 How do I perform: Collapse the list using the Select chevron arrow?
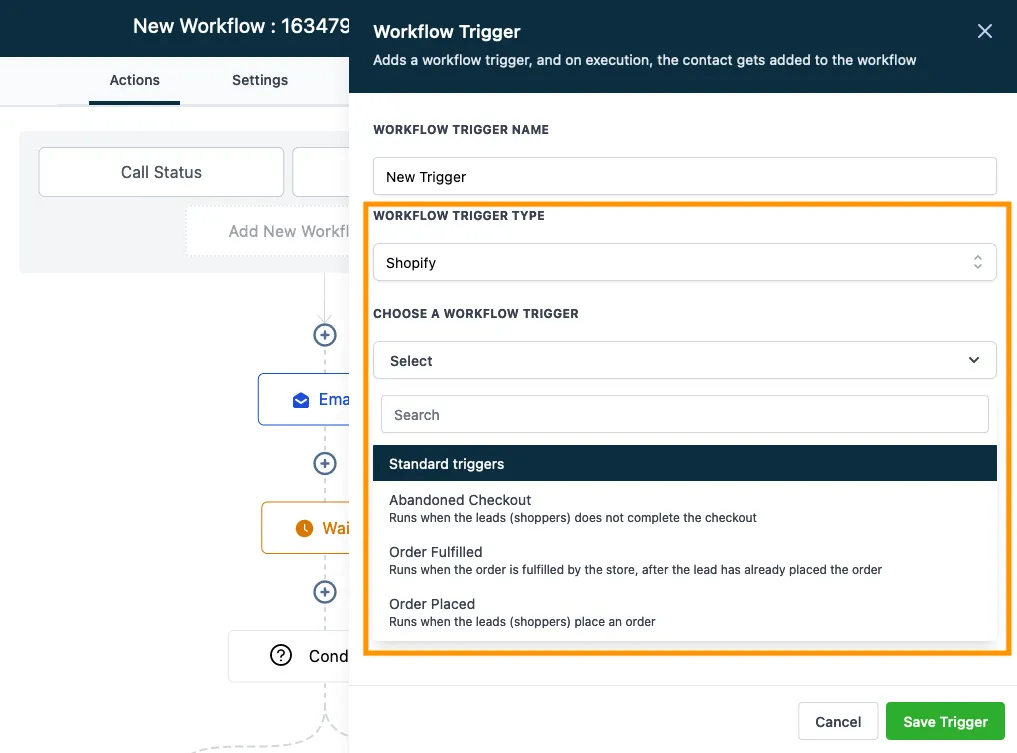click(974, 360)
